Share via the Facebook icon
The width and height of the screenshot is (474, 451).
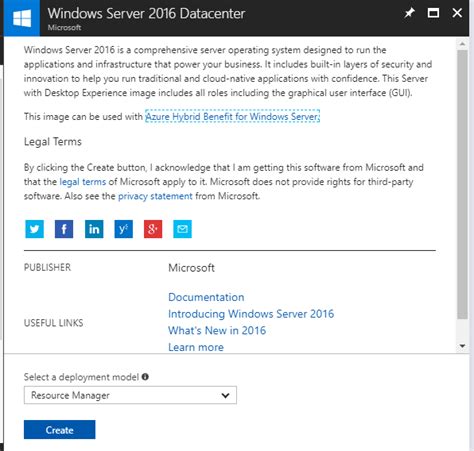point(64,229)
